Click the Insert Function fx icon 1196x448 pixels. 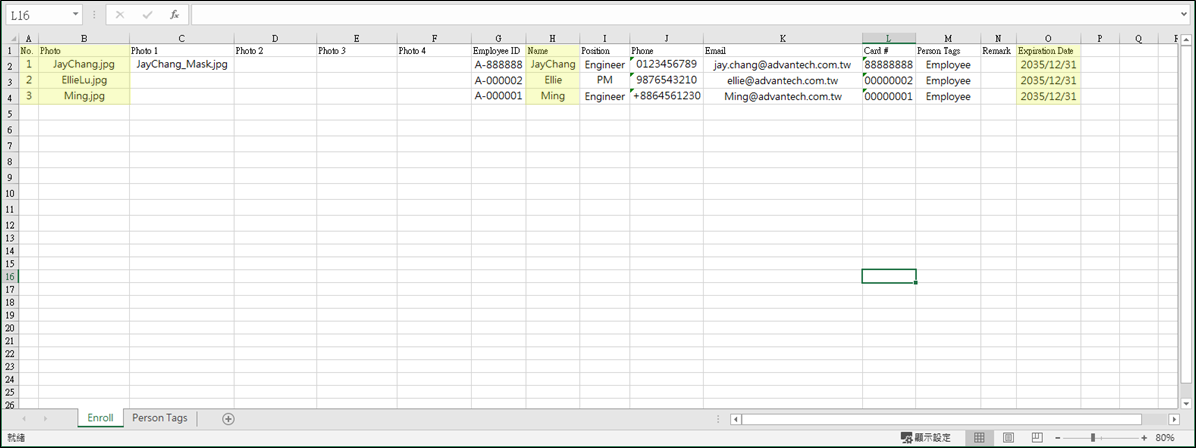[174, 15]
